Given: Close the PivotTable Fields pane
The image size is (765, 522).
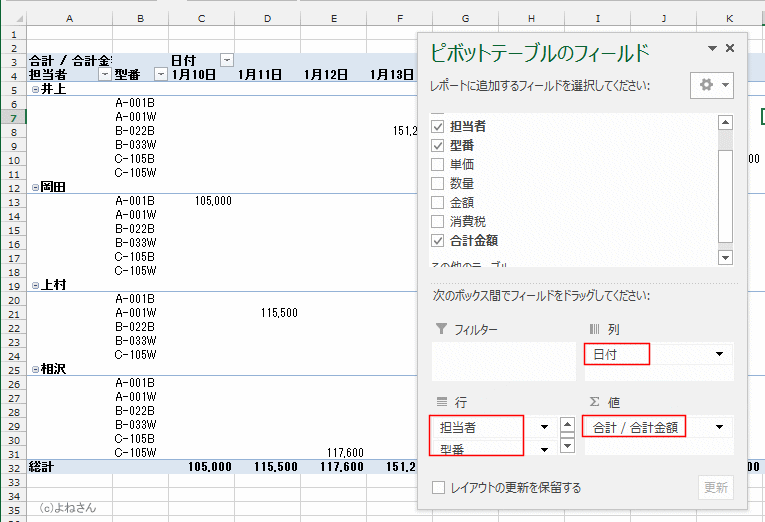Looking at the screenshot, I should (x=730, y=48).
